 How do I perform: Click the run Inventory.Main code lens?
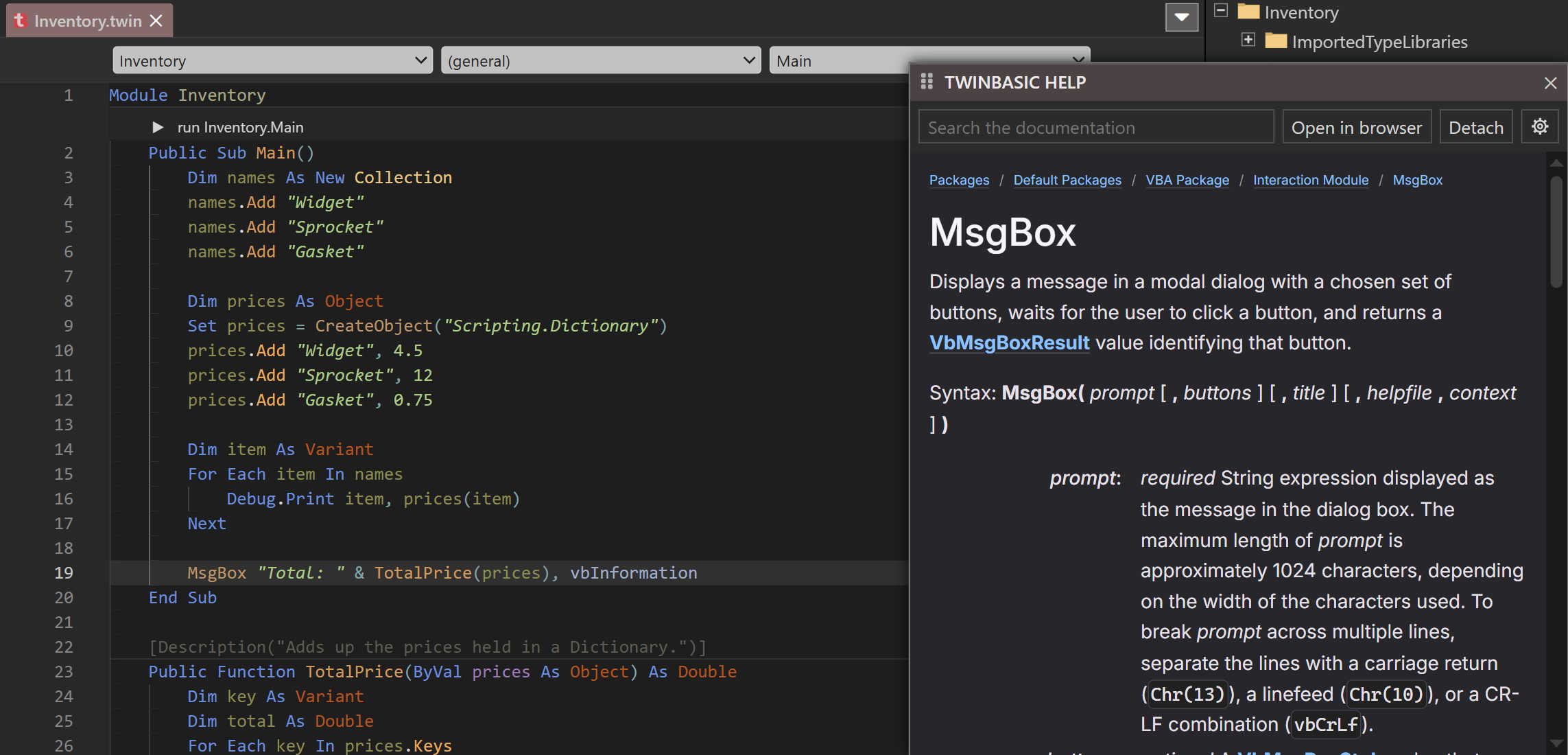240,127
